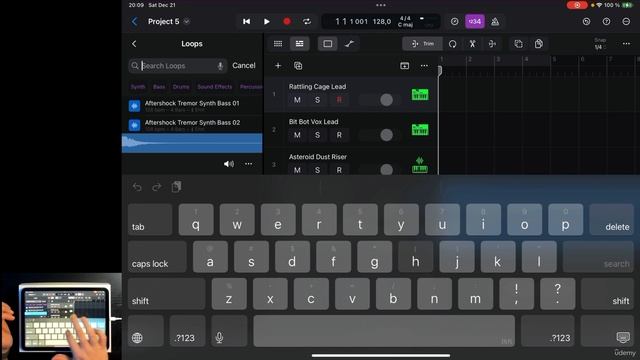Start dictation in the Search Loops field
Image resolution: width=640 pixels, height=360 pixels.
[x=220, y=66]
